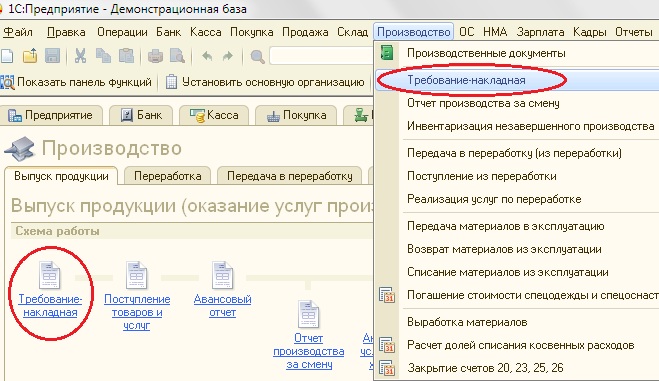
Task: Click the Find magnifier icon
Action: 257,56
